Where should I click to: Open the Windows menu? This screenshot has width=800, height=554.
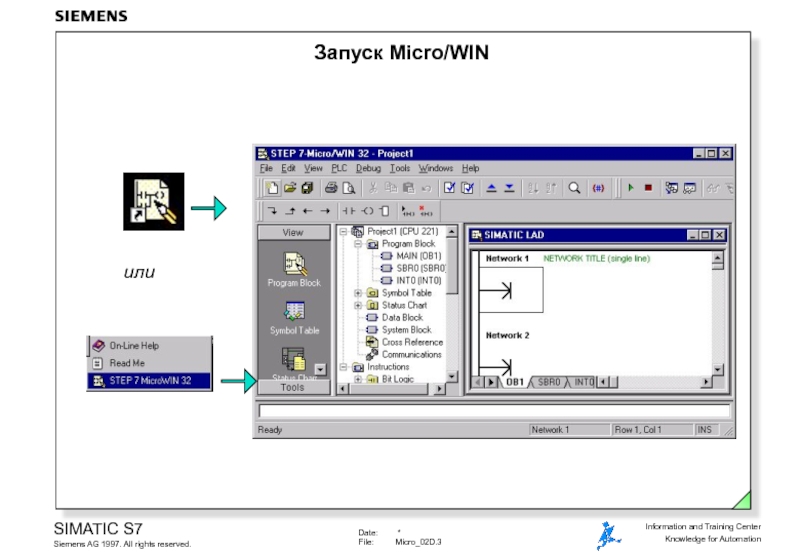(436, 168)
